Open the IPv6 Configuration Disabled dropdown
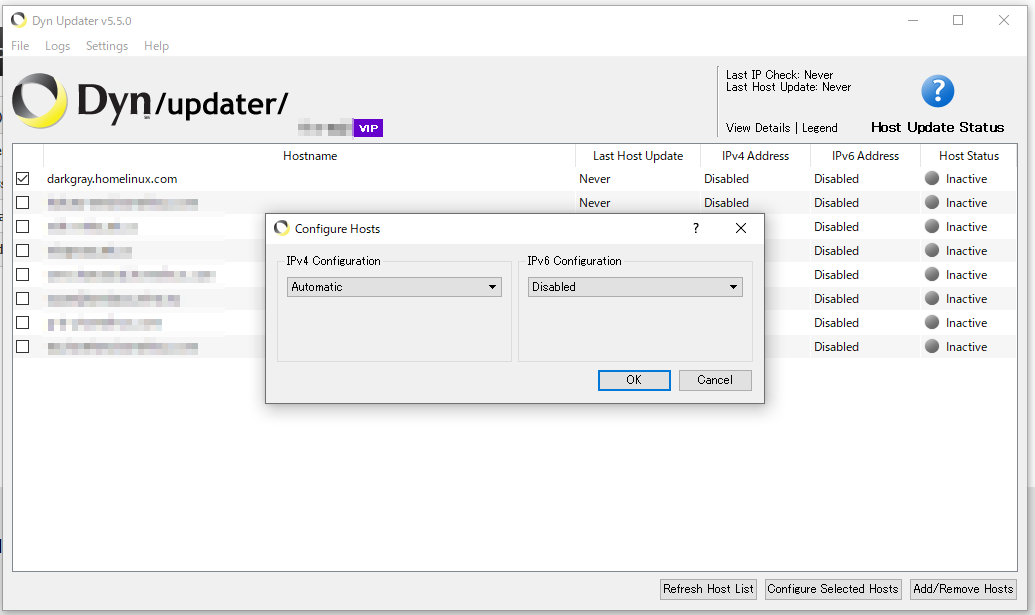The width and height of the screenshot is (1035, 615). point(635,287)
